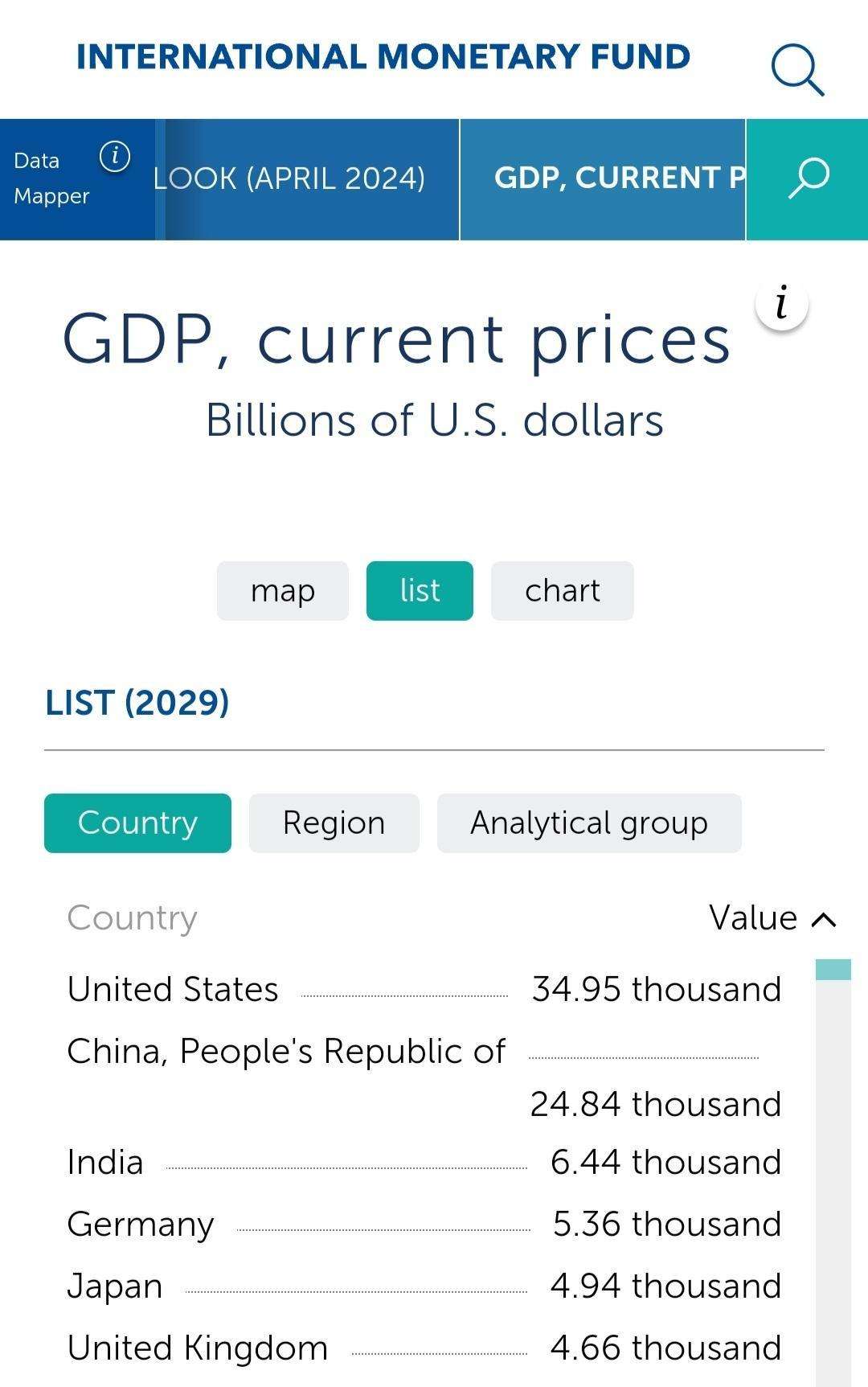Go to International Monetary Fund homepage
868x1387 pixels.
[x=383, y=57]
